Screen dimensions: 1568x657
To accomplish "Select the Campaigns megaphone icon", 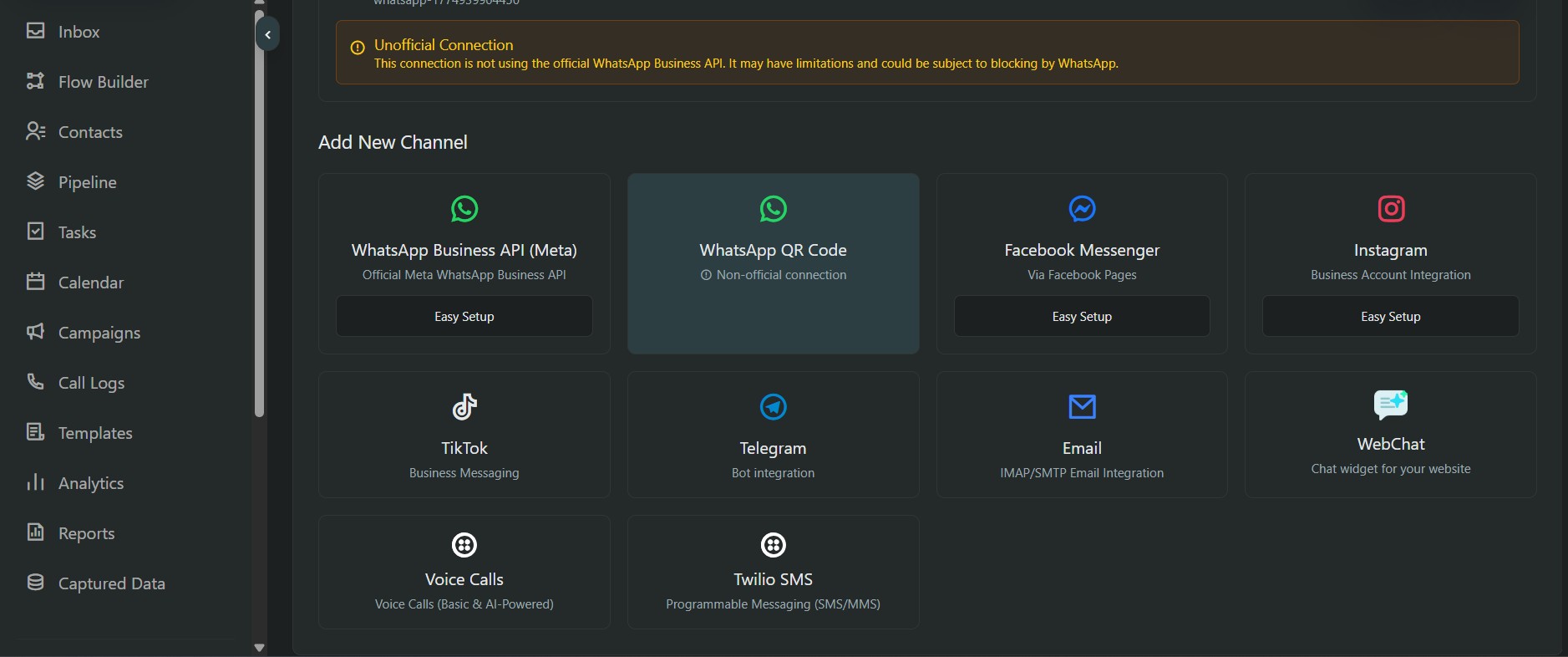I will coord(35,332).
